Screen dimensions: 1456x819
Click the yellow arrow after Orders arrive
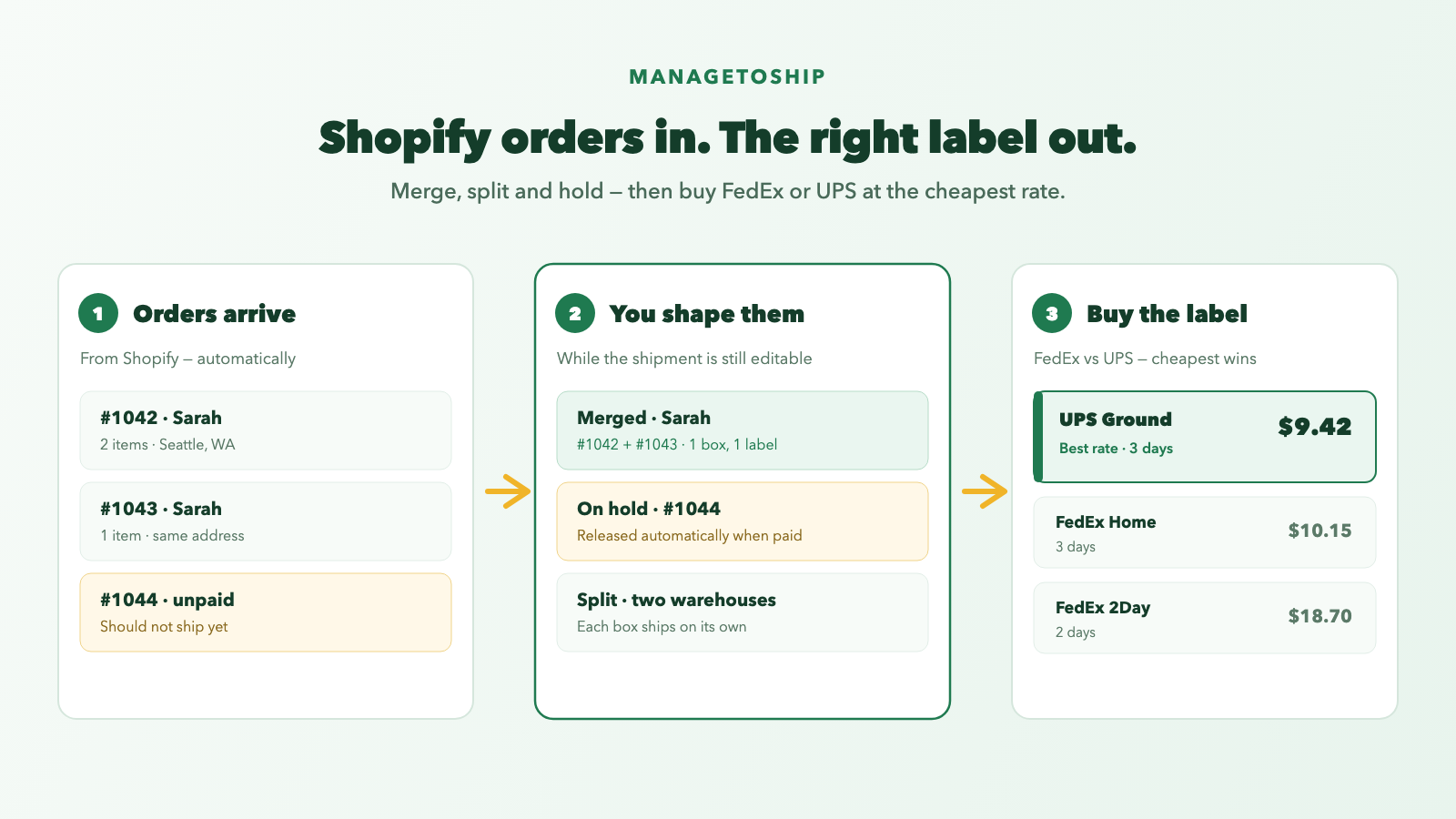pos(508,491)
